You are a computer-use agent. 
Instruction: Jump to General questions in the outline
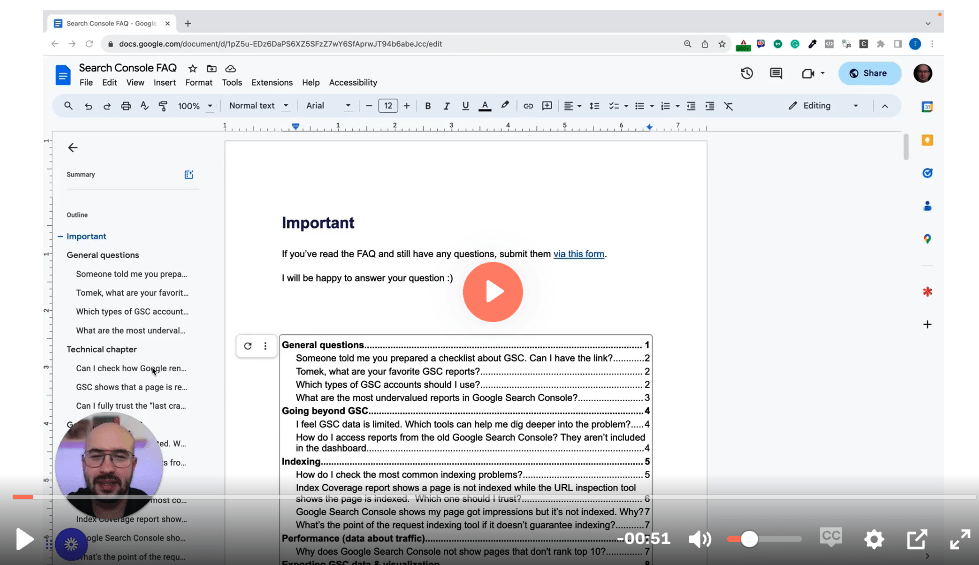coord(103,255)
